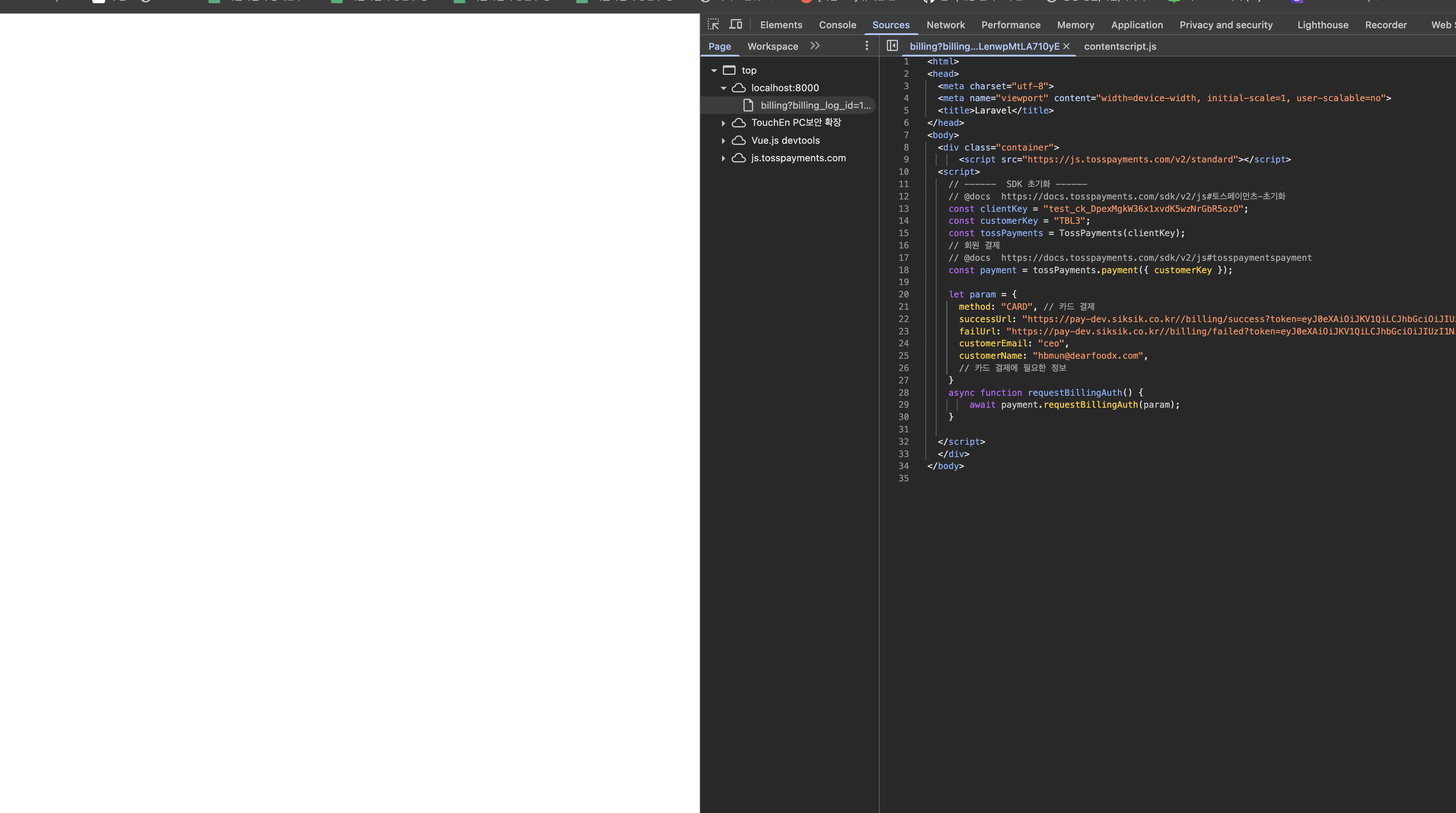The height and width of the screenshot is (813, 1456).
Task: Collapse the localhost:8000 tree node
Action: point(723,88)
